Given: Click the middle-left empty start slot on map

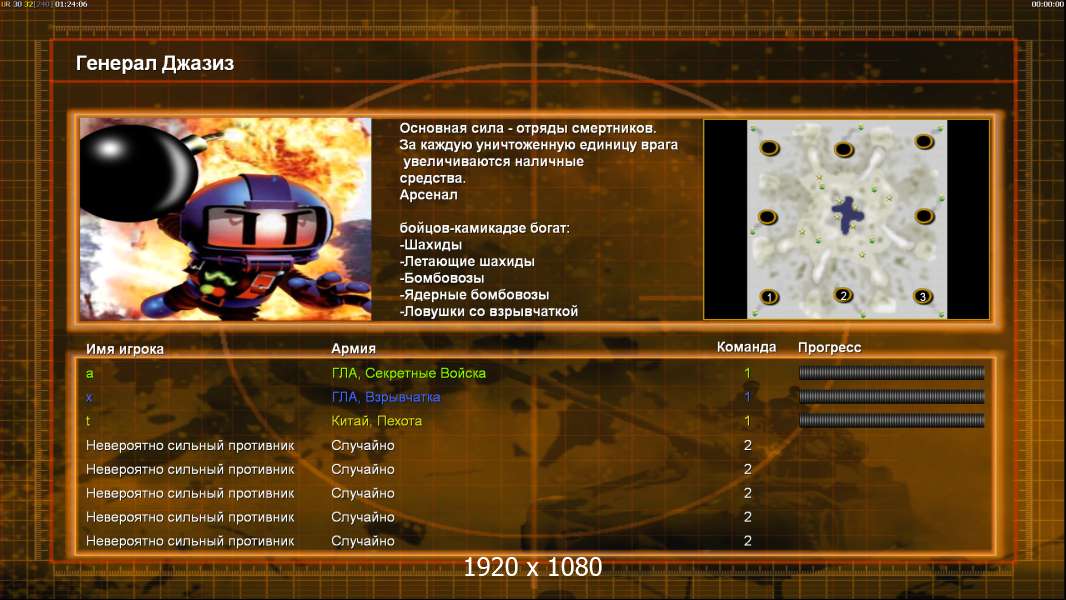Looking at the screenshot, I should [x=768, y=217].
